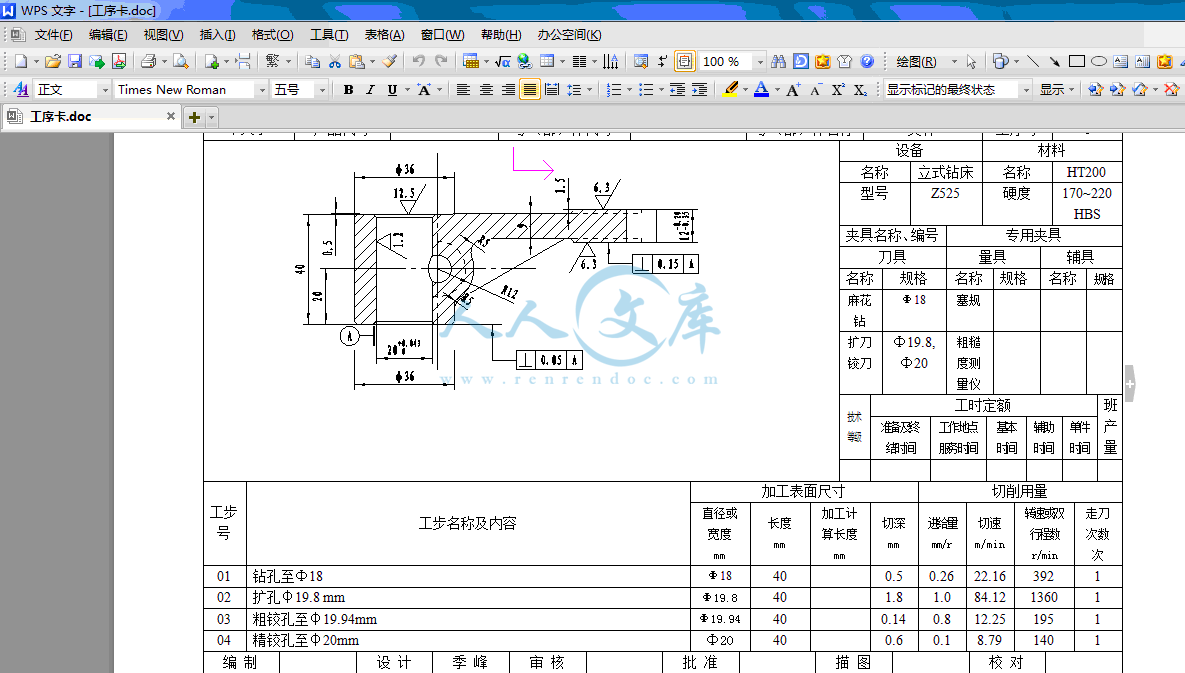Cut the selection with the scissors icon
Image resolution: width=1185 pixels, height=673 pixels.
point(335,61)
